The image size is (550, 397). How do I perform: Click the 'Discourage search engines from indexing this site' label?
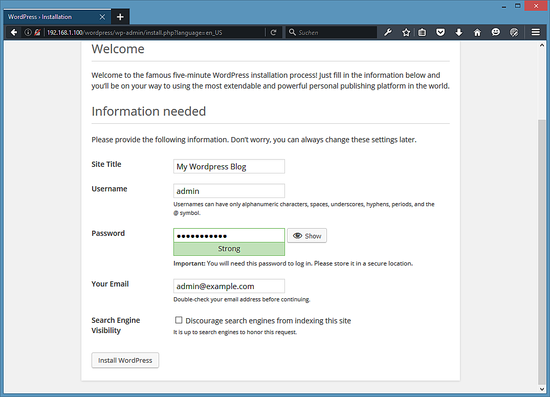pyautogui.click(x=268, y=321)
